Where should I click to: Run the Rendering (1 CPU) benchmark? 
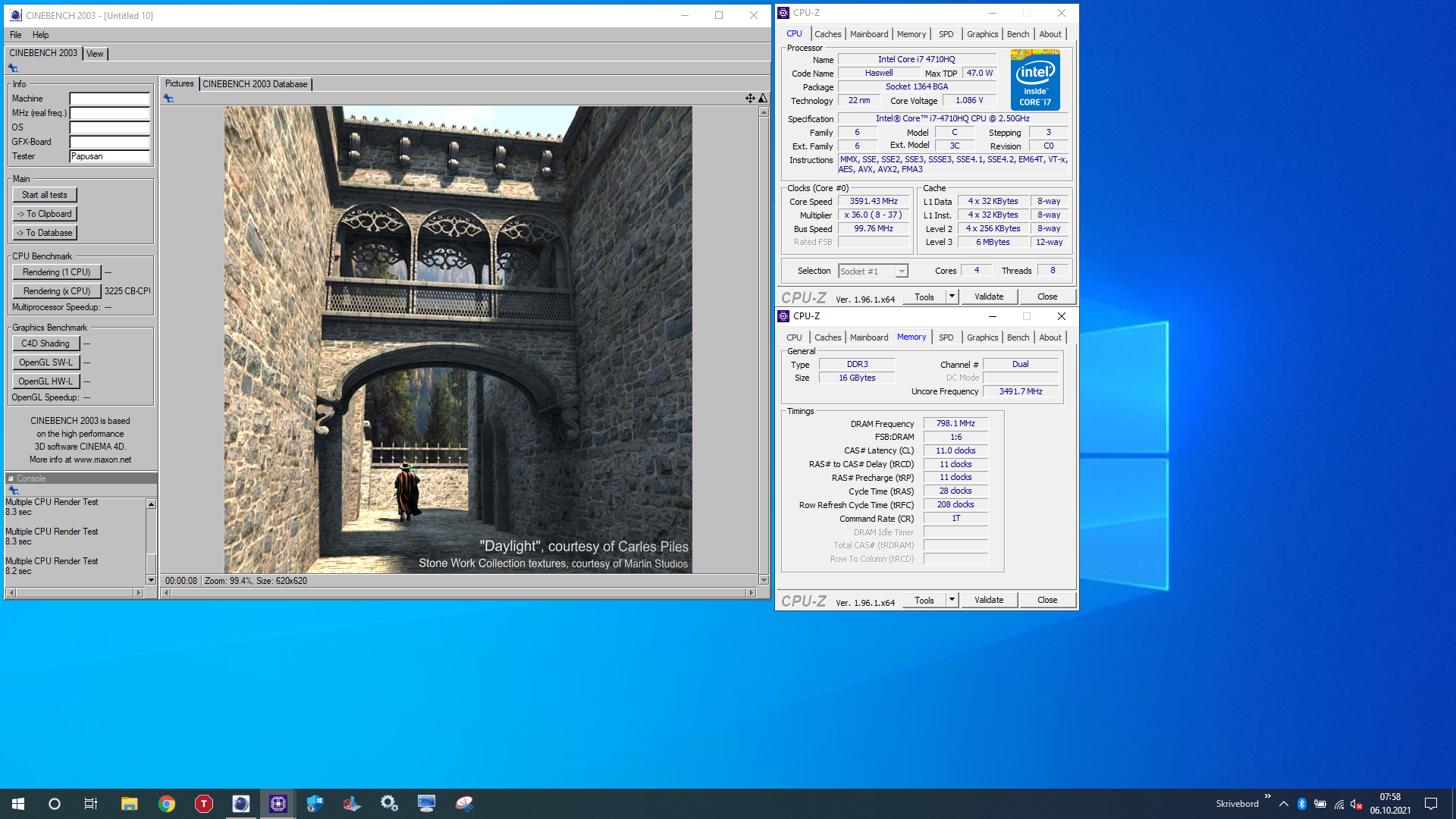(56, 272)
